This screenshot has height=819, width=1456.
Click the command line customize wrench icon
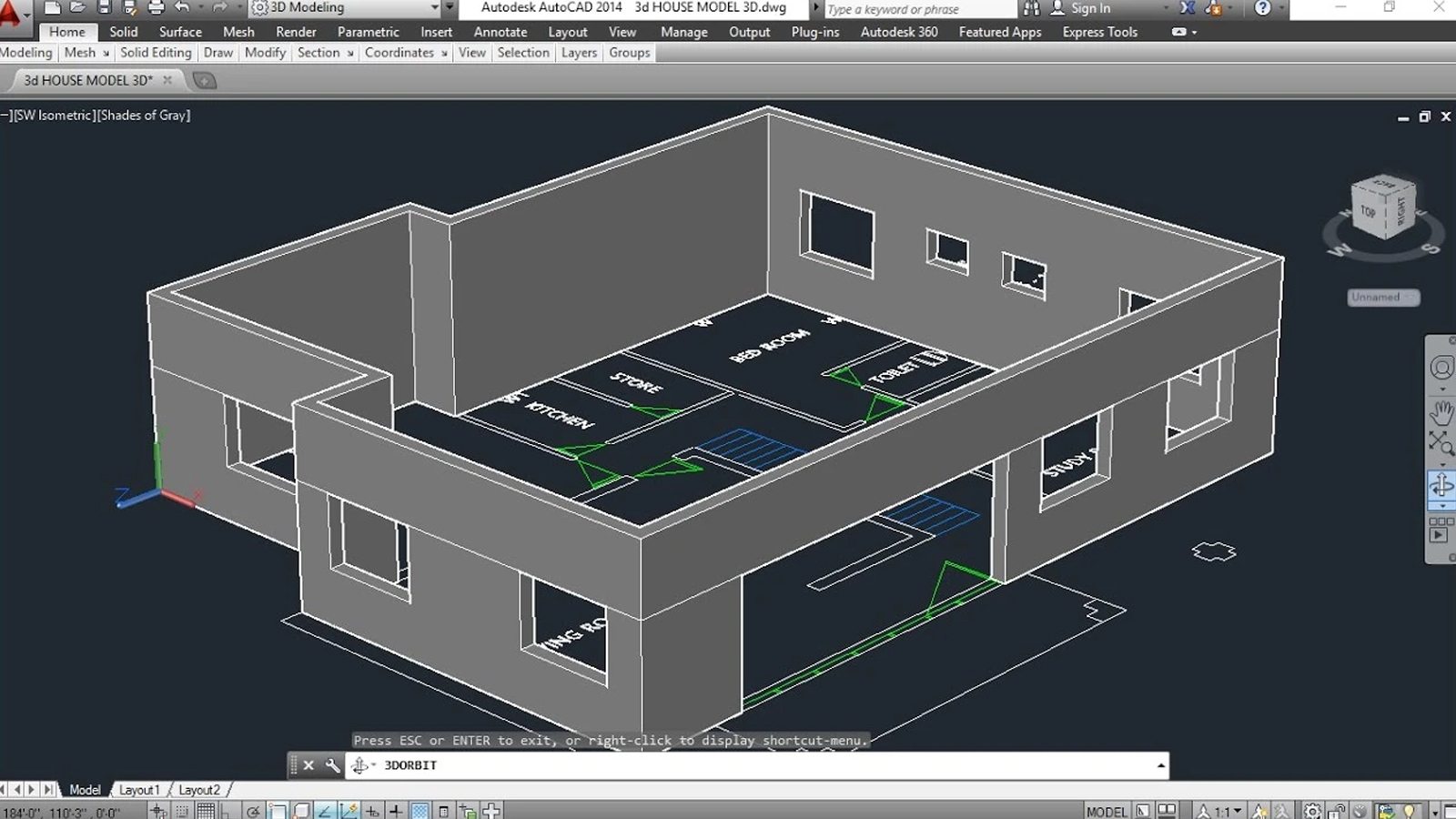(332, 765)
